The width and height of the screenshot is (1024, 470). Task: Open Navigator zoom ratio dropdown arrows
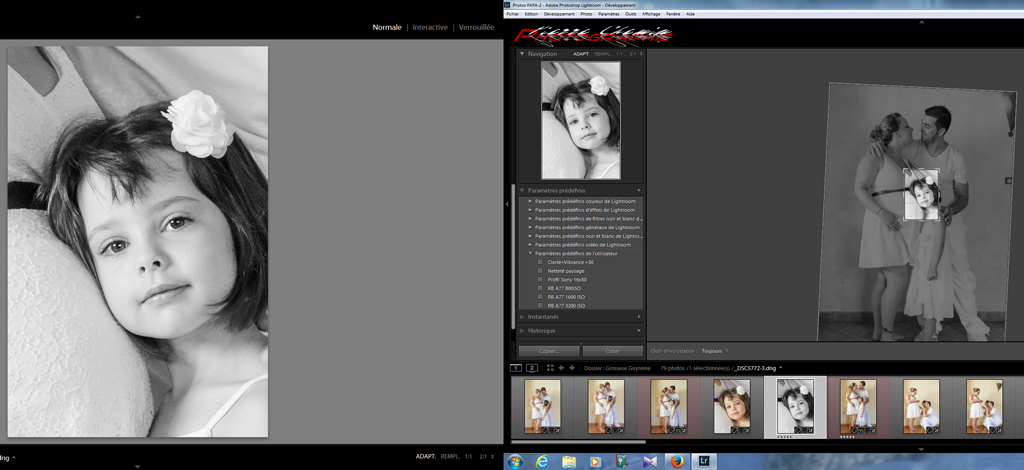click(x=641, y=54)
